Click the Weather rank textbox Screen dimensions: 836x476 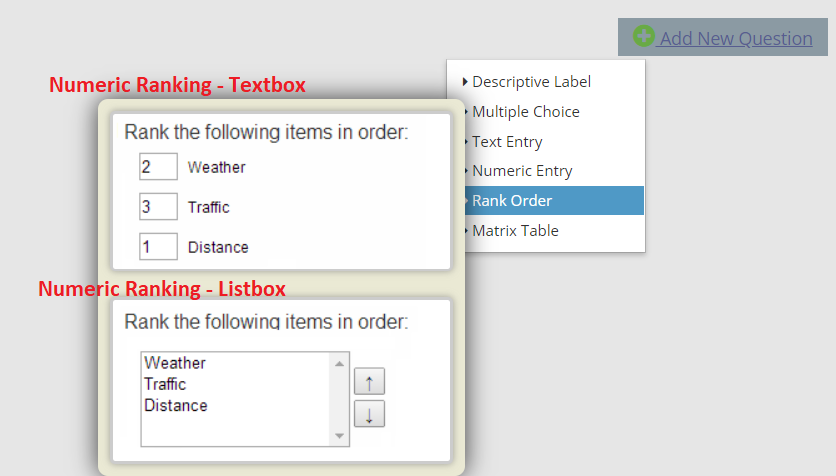[158, 167]
